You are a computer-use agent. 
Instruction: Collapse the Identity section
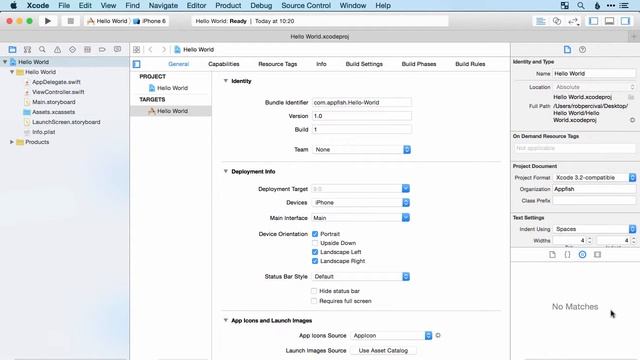click(x=226, y=81)
